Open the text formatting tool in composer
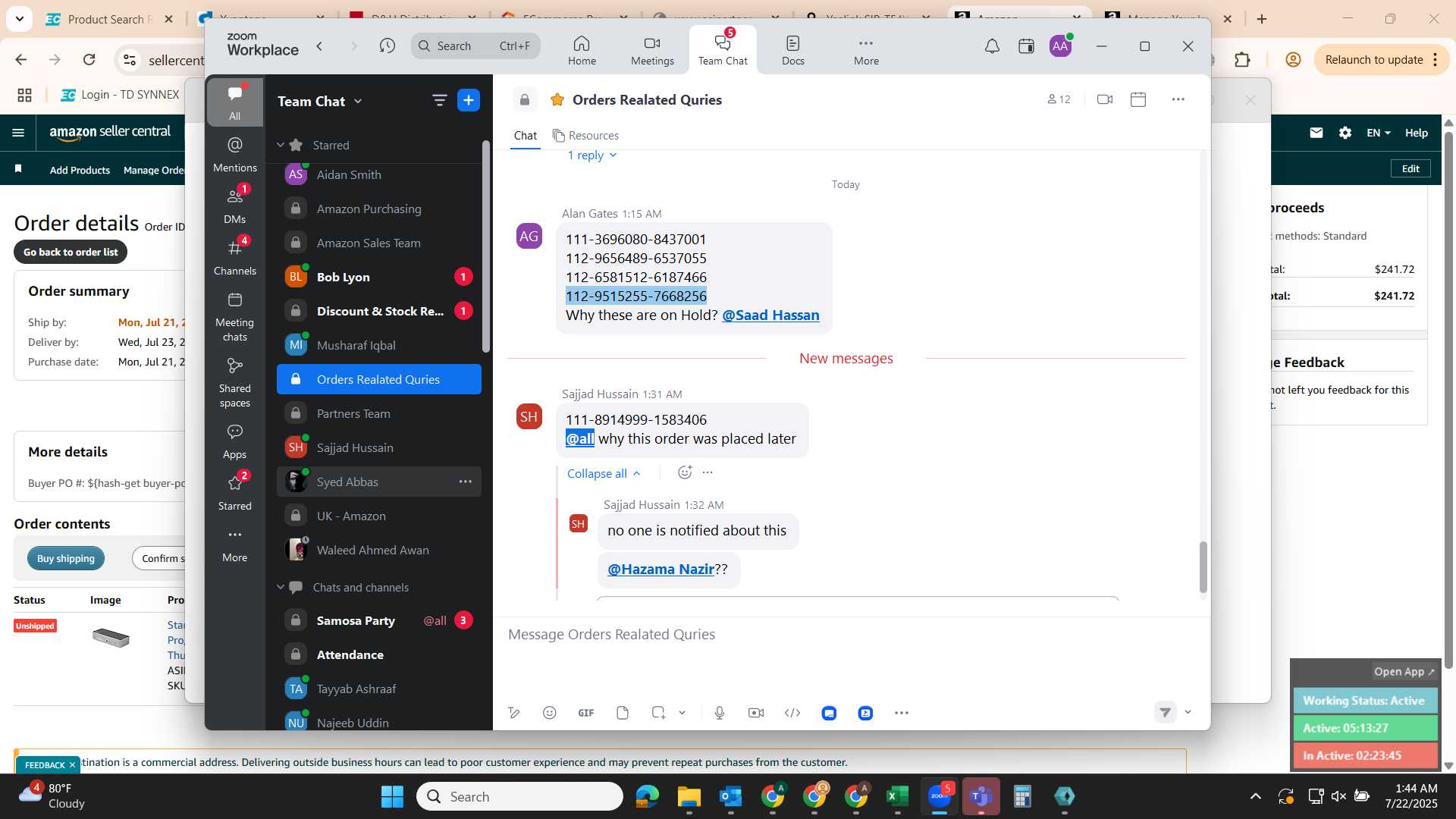The width and height of the screenshot is (1456, 819). tap(514, 713)
